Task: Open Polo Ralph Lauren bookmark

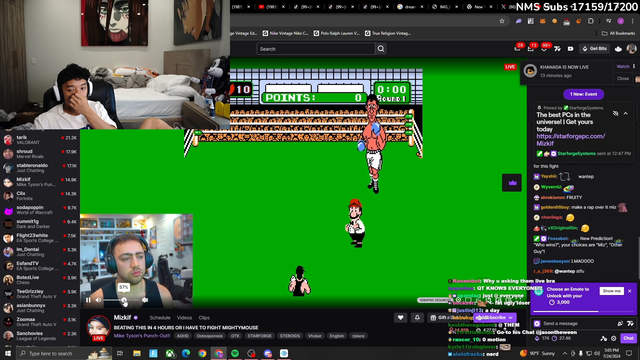Action: 336,33
